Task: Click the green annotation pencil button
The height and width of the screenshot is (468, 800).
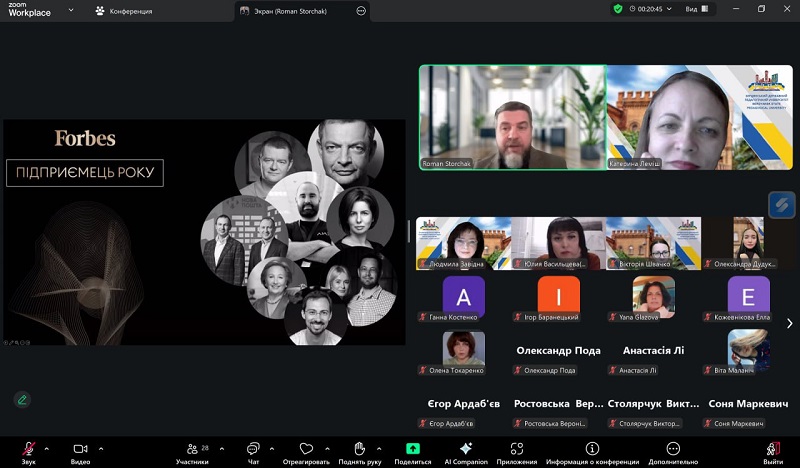Action: click(21, 399)
